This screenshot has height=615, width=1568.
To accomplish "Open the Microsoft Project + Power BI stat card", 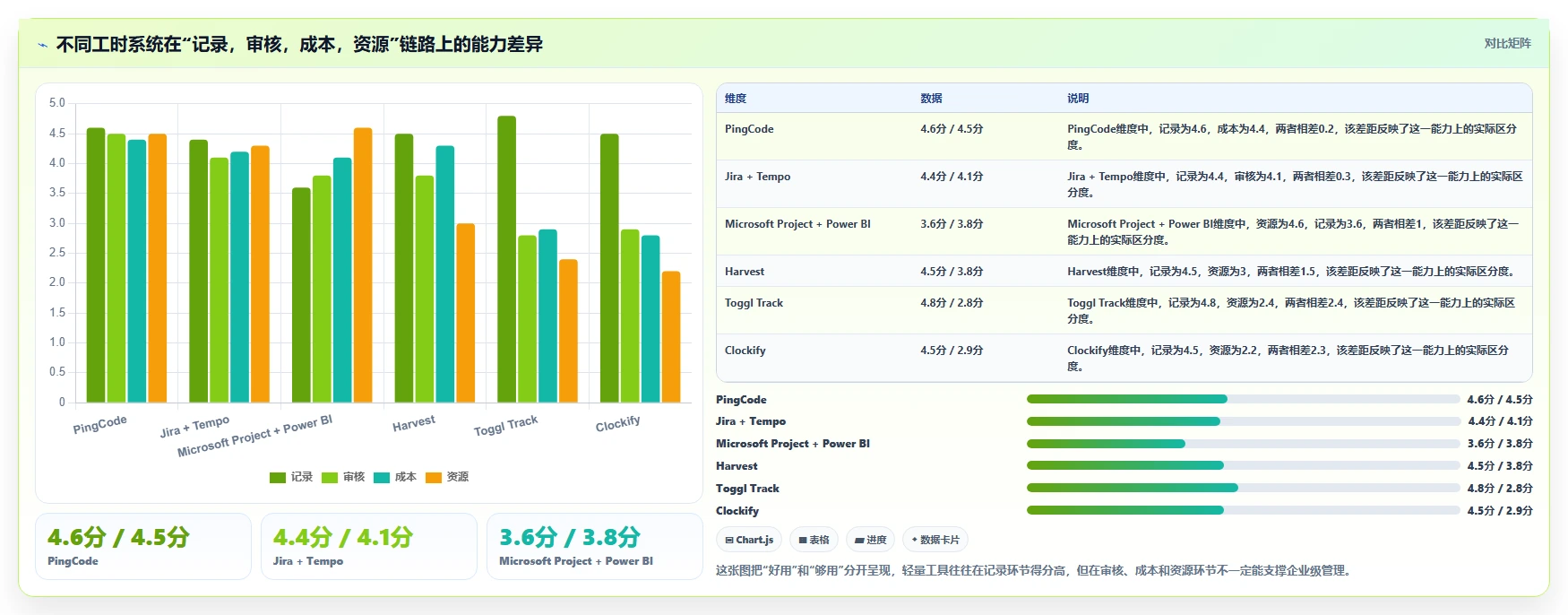I will [595, 547].
